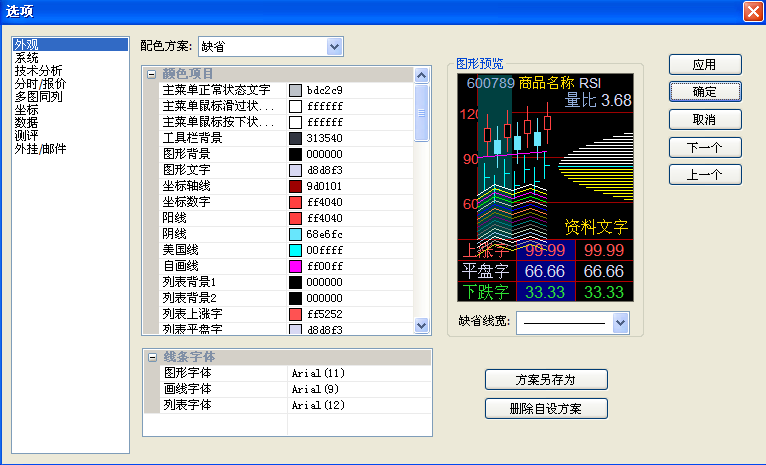Click the value 313540
766x465 pixels.
click(324, 138)
